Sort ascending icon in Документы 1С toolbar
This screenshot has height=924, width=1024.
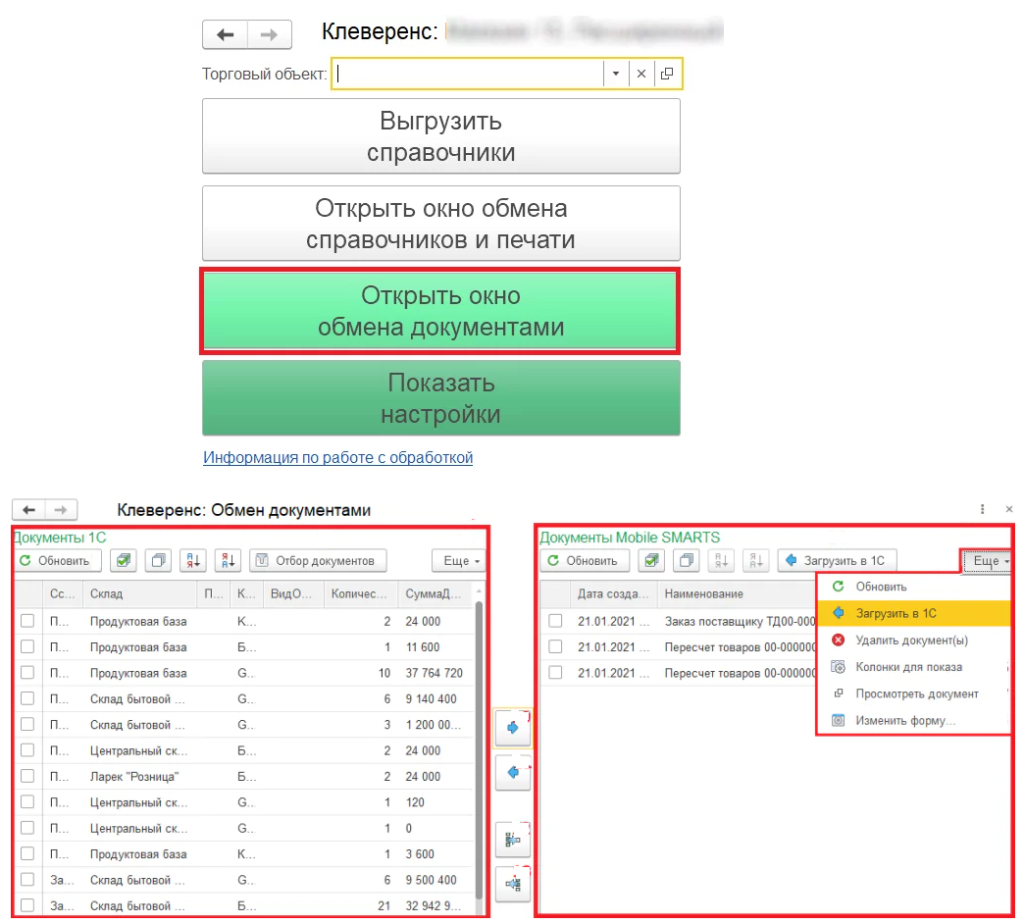193,560
